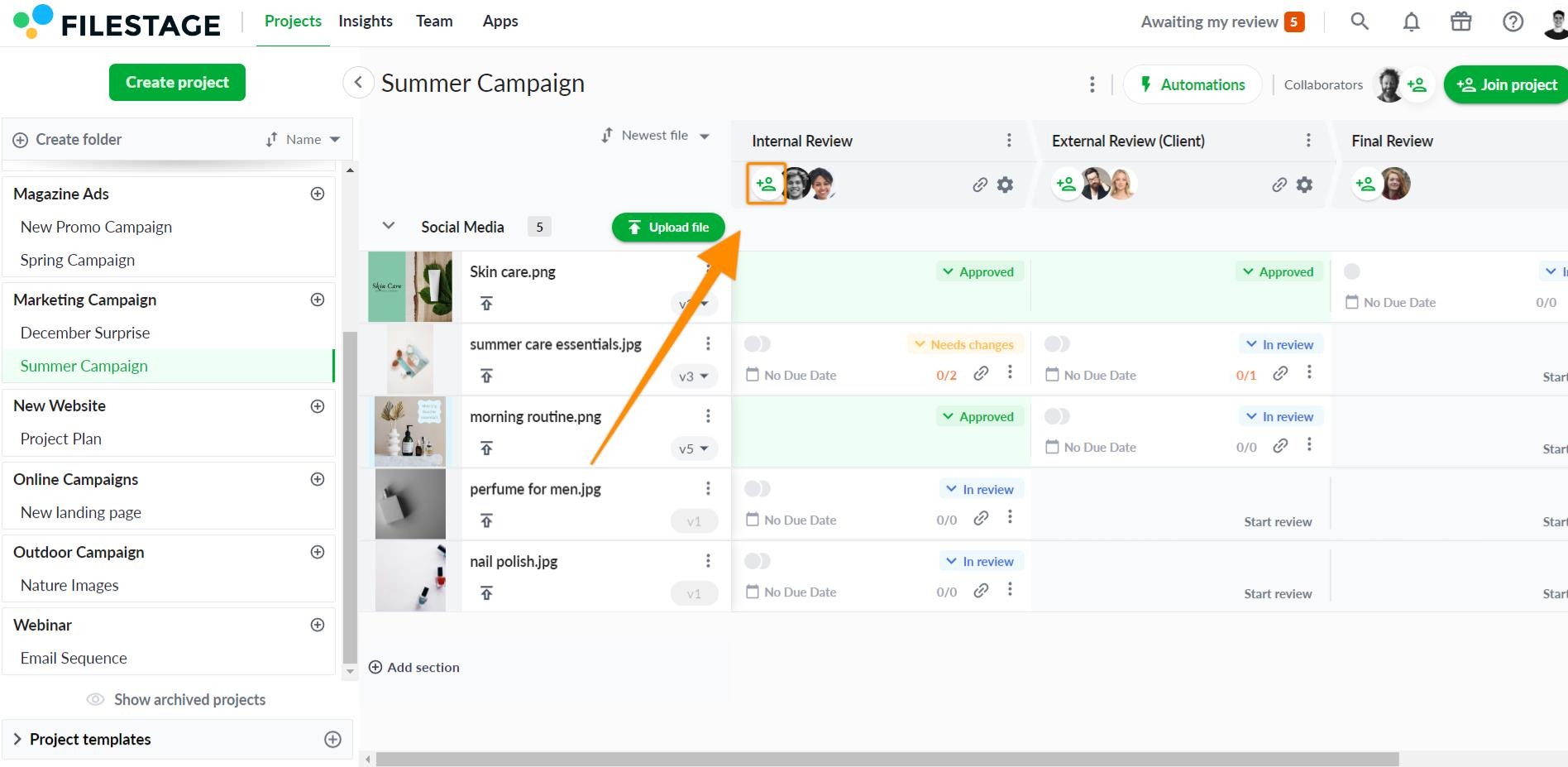Image resolution: width=1568 pixels, height=767 pixels.
Task: Toggle Final Review switch for Skin care.png
Action: click(1352, 271)
